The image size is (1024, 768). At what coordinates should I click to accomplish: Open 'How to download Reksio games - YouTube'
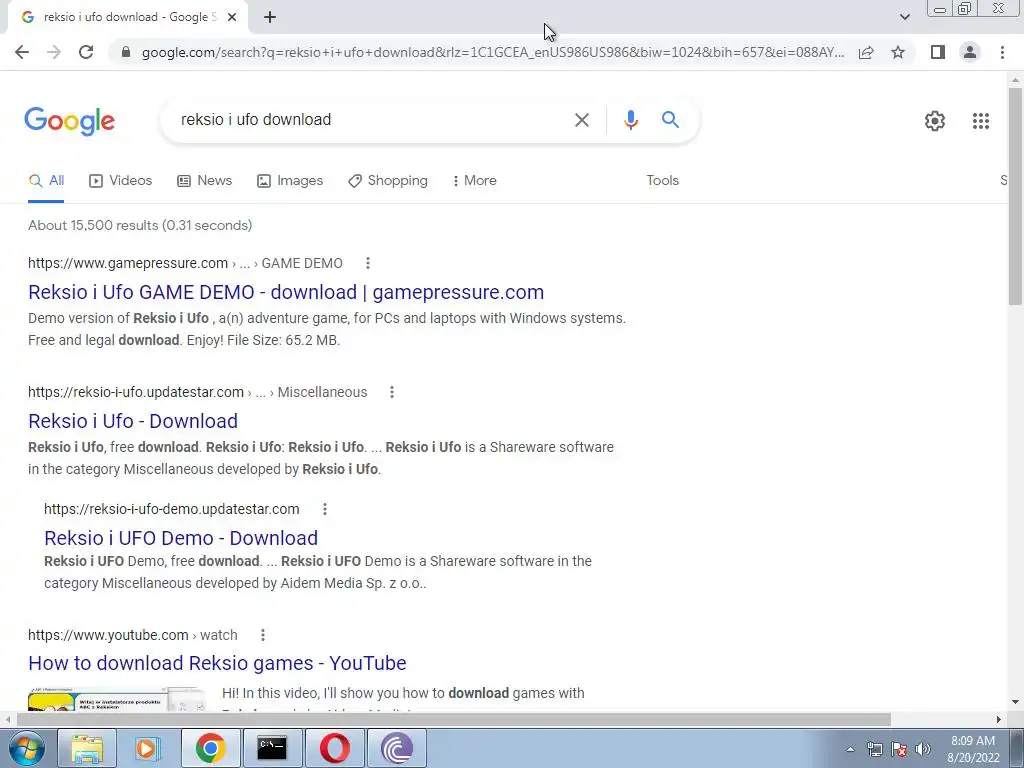(x=217, y=664)
